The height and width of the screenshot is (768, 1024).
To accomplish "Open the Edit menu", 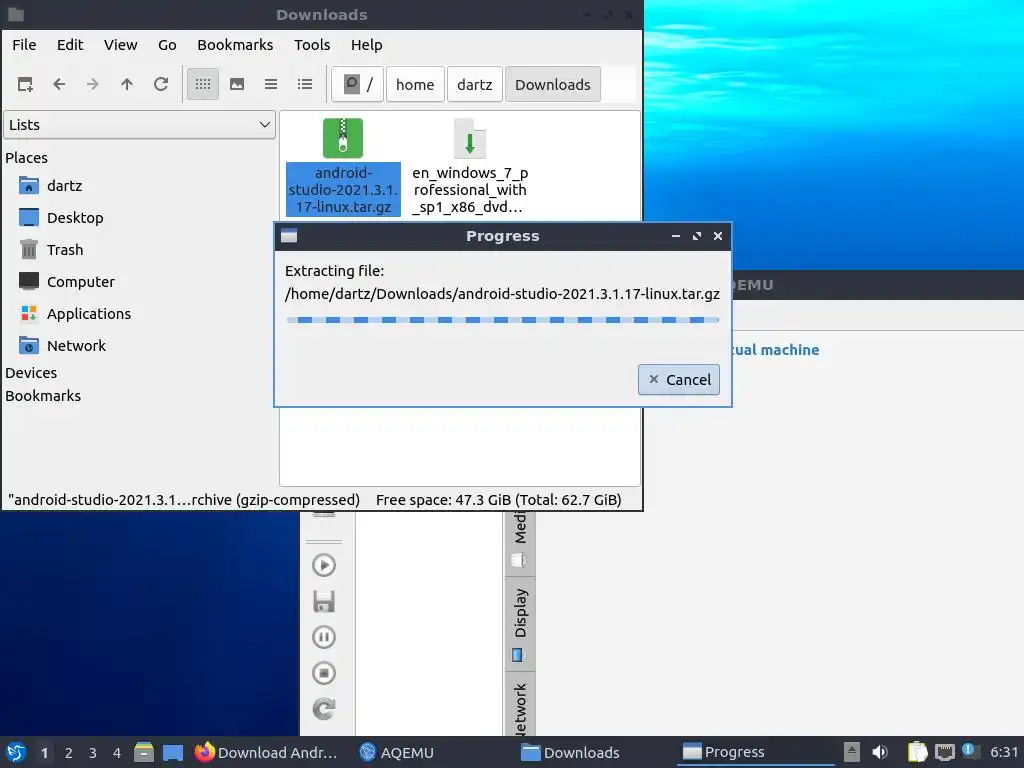I will pos(70,45).
